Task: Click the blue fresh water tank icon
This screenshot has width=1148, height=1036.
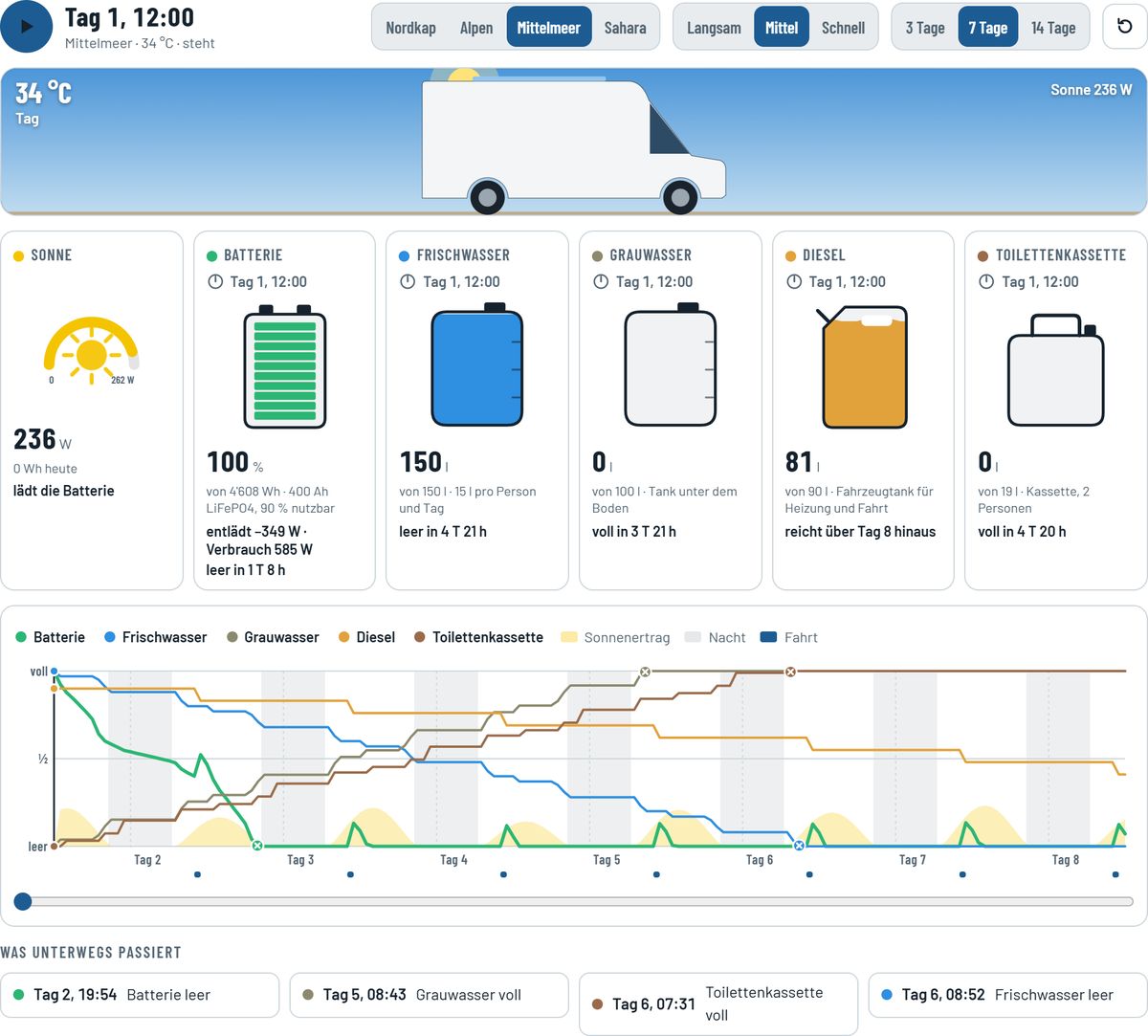Action: tap(477, 364)
